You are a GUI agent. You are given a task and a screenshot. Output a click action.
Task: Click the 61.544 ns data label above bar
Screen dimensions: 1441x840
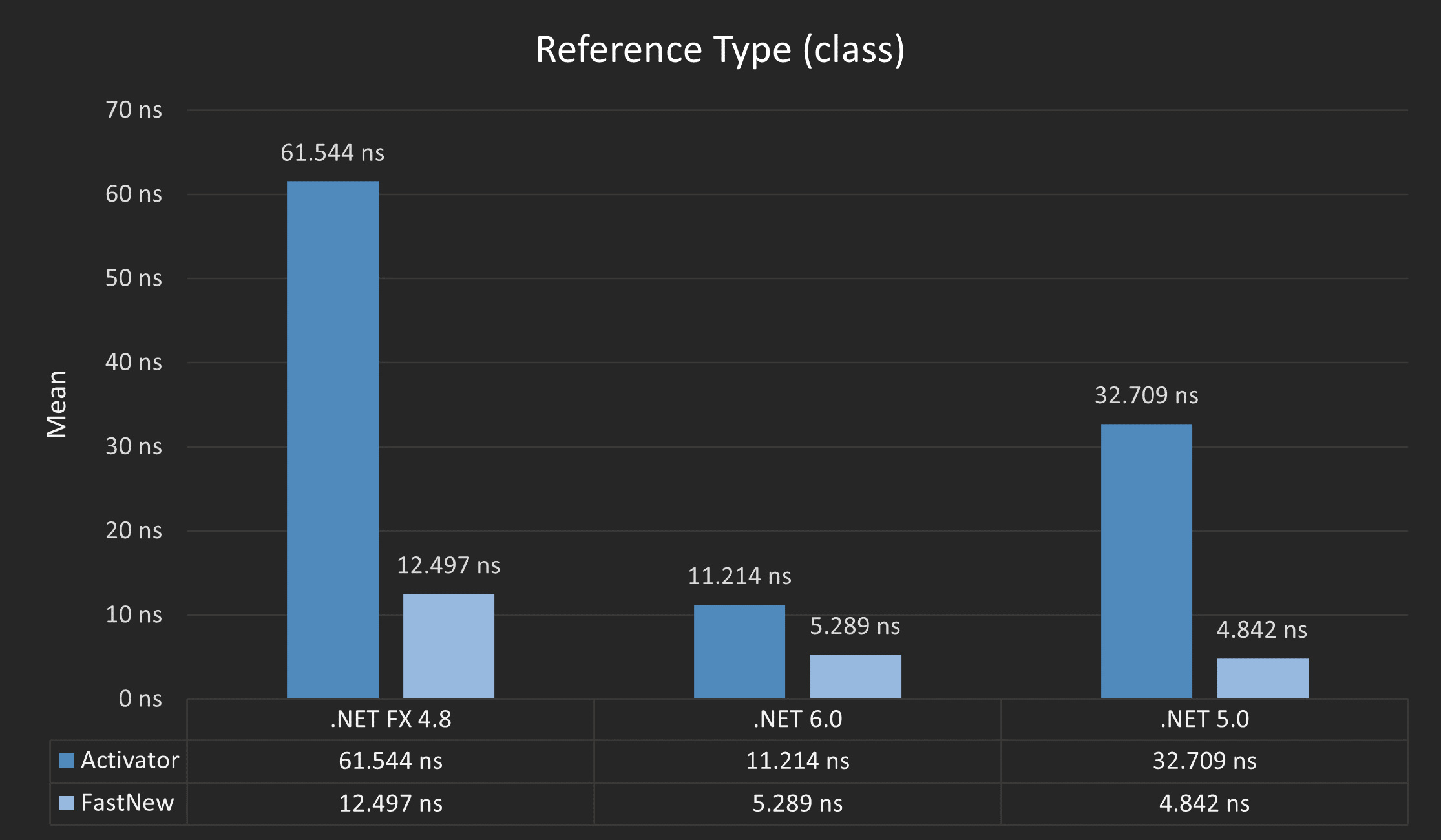tap(332, 153)
